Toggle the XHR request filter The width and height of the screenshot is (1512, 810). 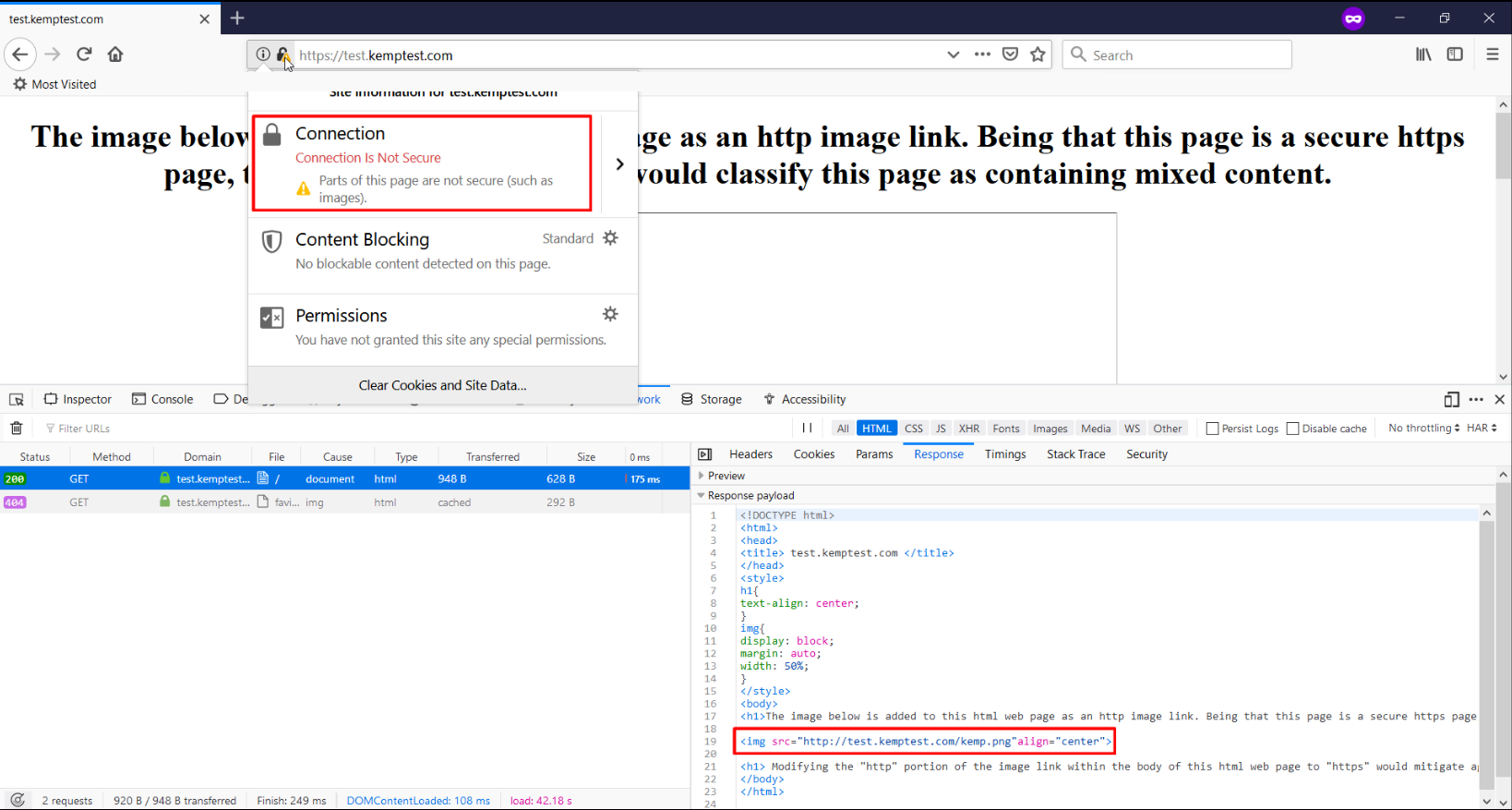tap(969, 429)
